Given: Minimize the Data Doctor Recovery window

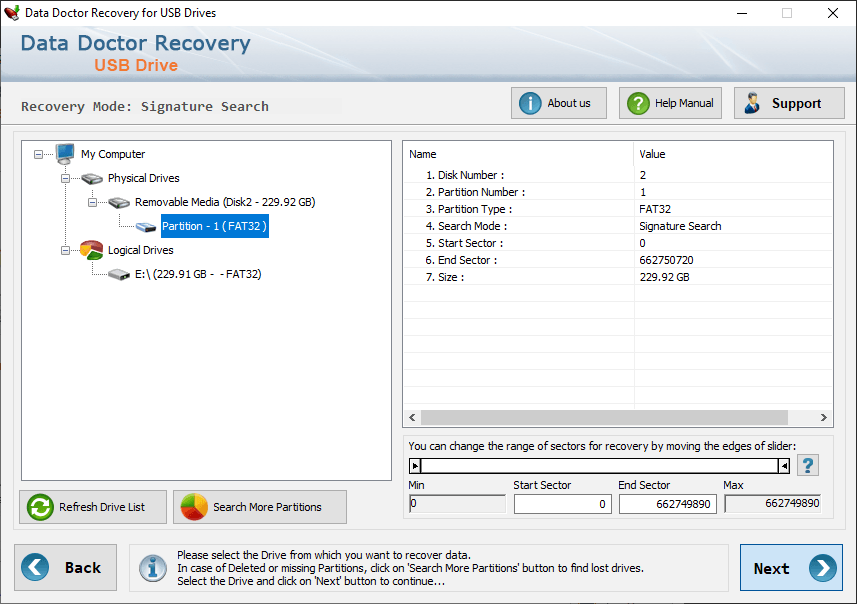Looking at the screenshot, I should (742, 13).
